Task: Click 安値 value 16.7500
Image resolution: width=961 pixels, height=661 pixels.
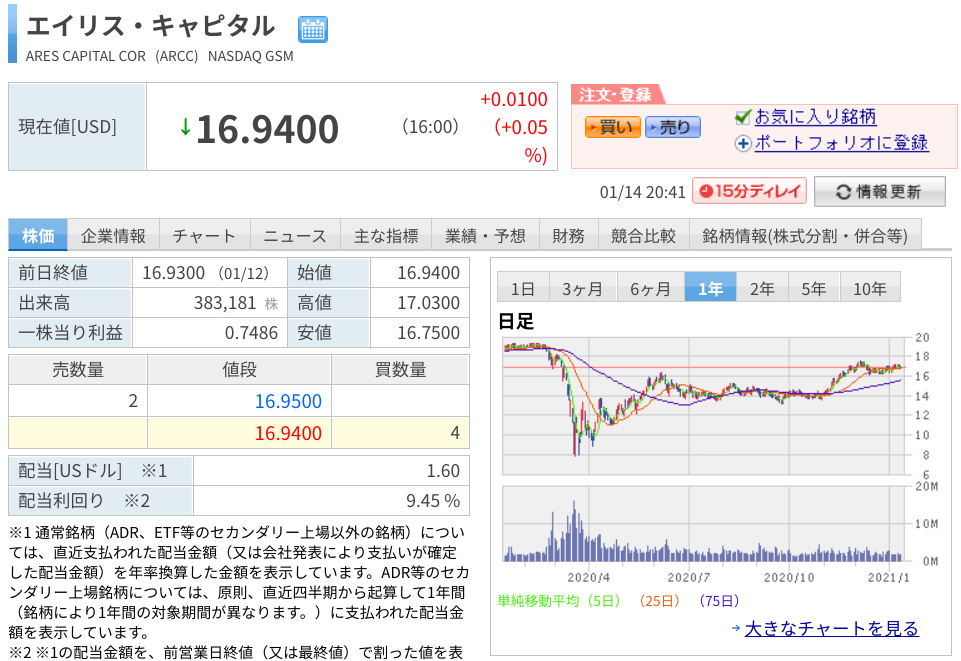Action: [428, 333]
